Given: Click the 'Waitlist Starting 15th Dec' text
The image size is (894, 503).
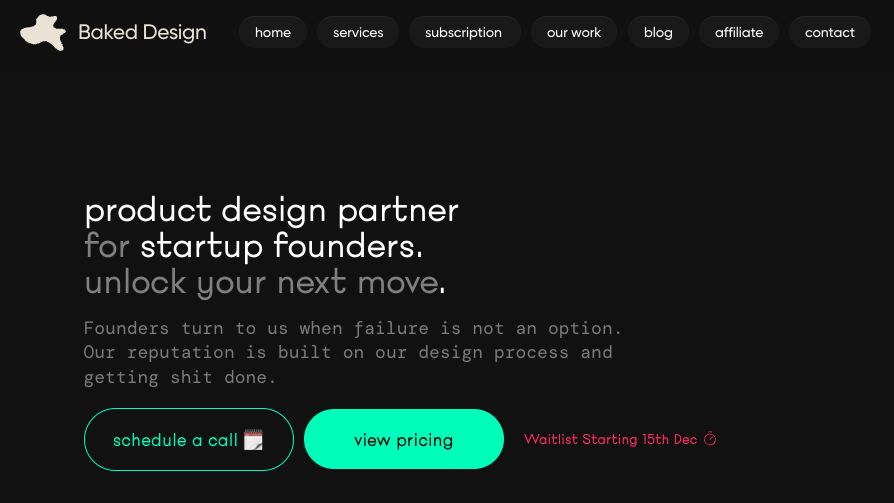Looking at the screenshot, I should (x=610, y=439).
